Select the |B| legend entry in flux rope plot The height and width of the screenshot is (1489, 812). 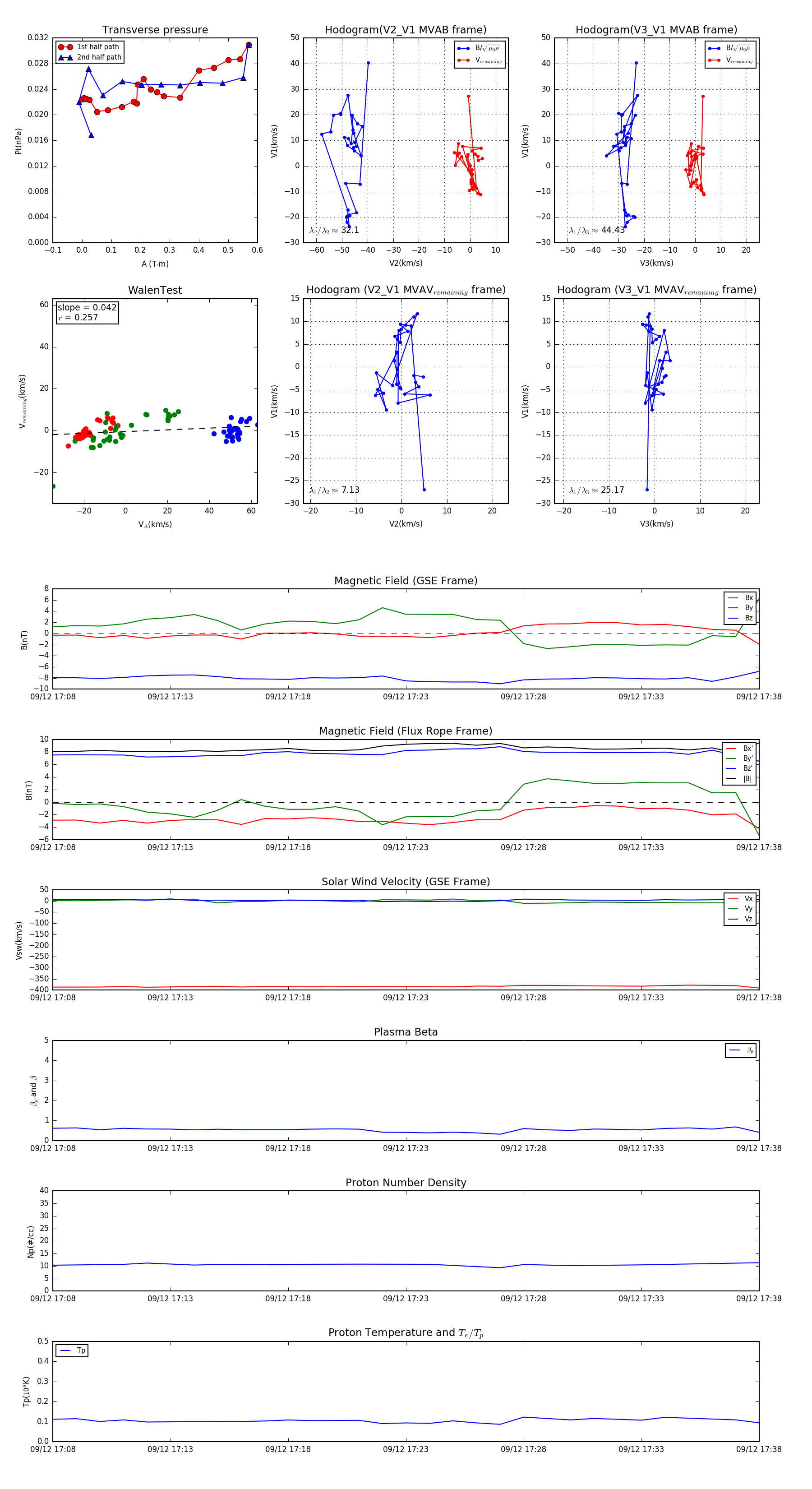coord(739,779)
